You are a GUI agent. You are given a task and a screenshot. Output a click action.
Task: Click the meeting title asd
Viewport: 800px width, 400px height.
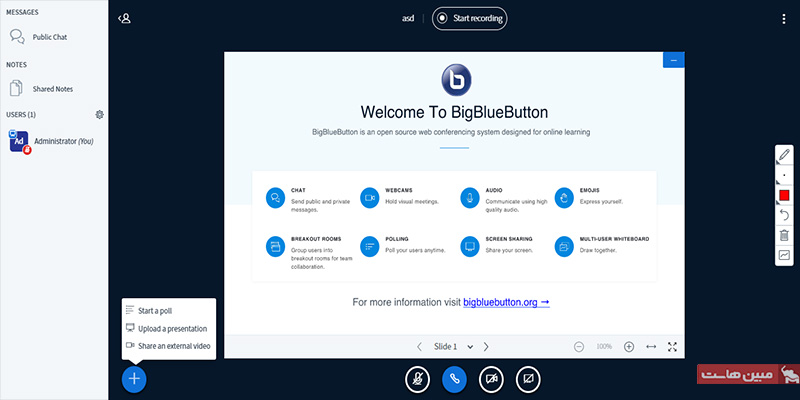pos(408,19)
